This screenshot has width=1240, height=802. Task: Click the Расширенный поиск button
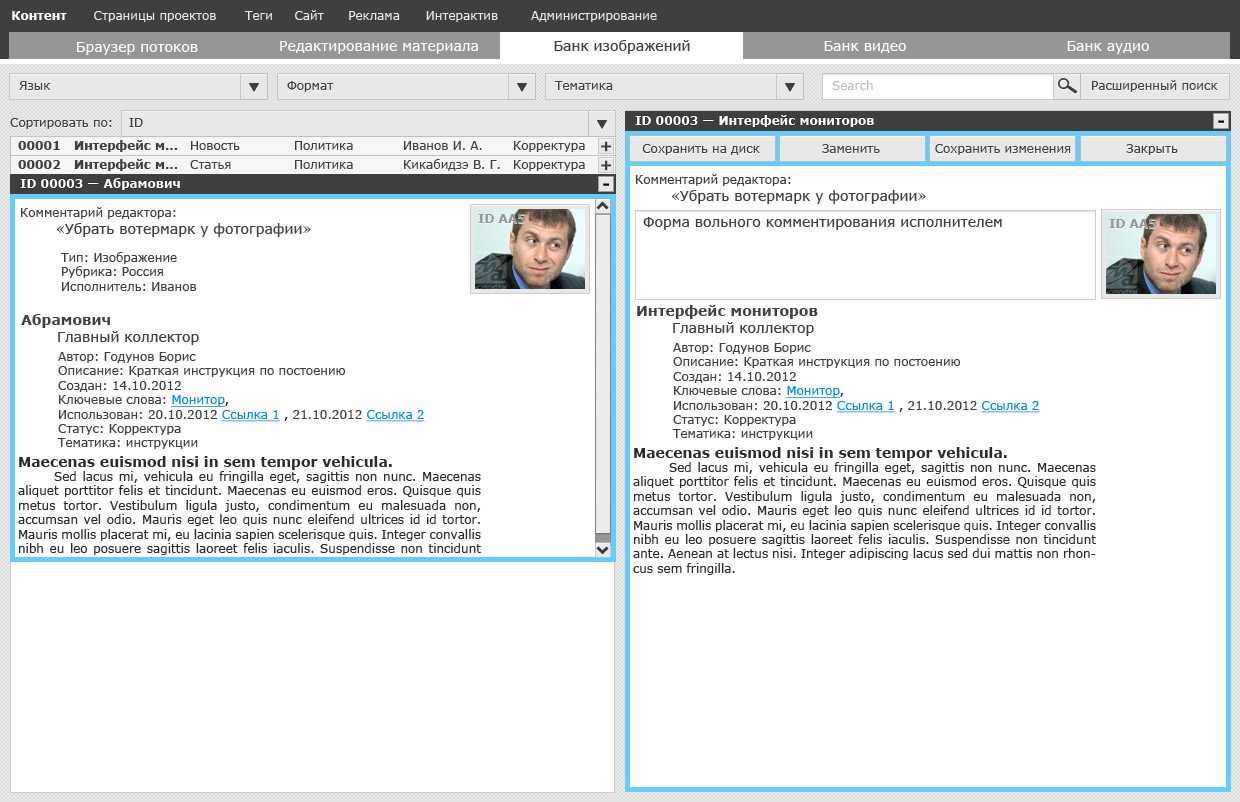tap(1155, 86)
